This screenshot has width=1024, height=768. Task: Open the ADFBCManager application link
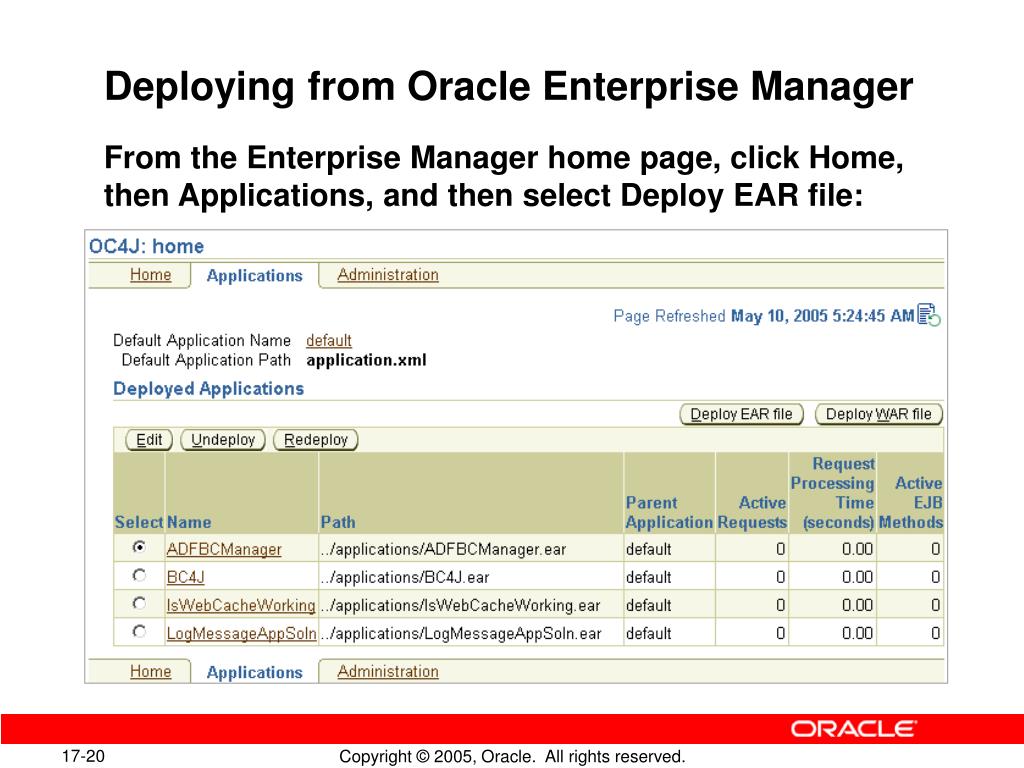pyautogui.click(x=224, y=549)
